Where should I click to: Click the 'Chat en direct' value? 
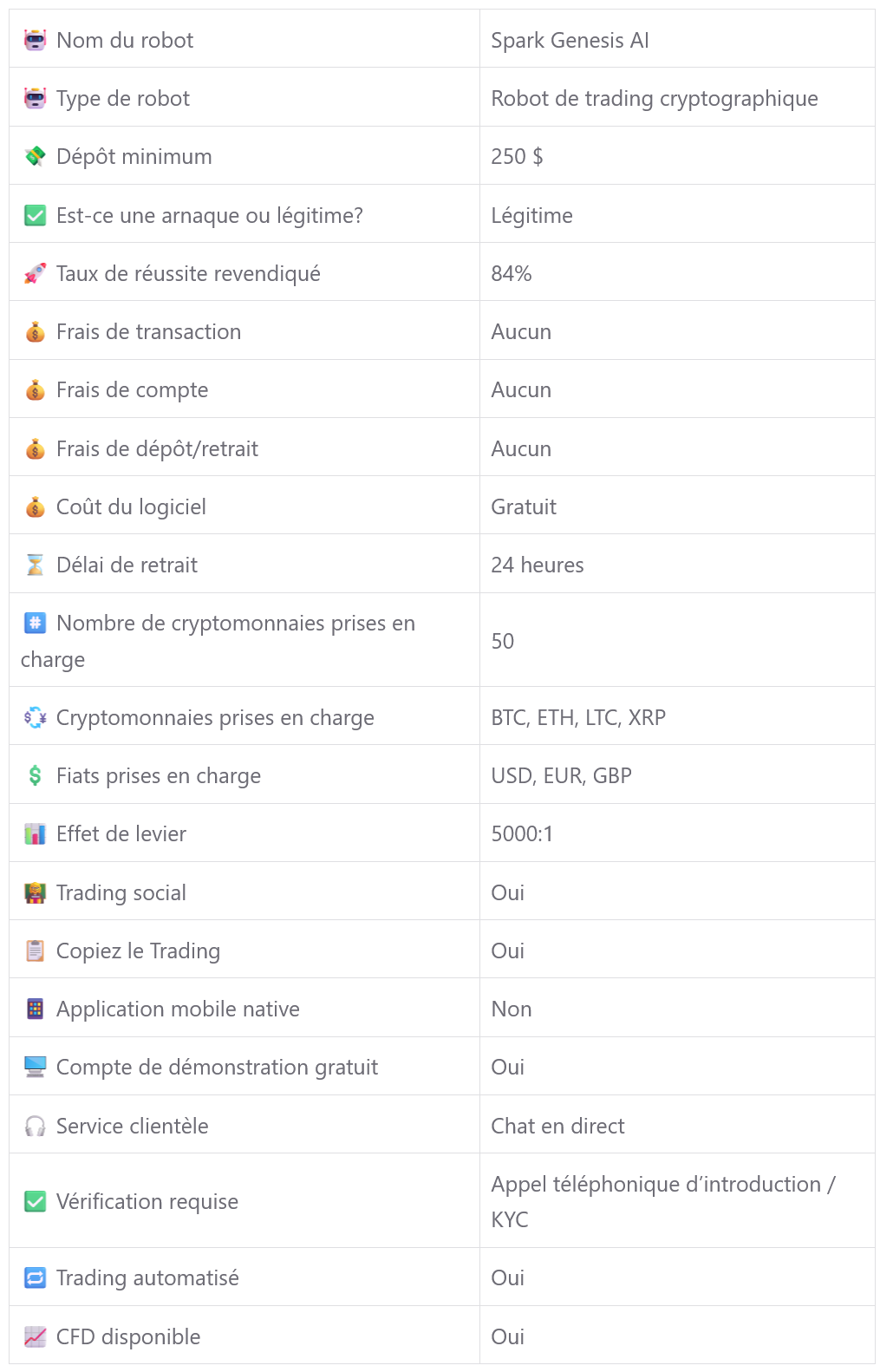tap(557, 1126)
